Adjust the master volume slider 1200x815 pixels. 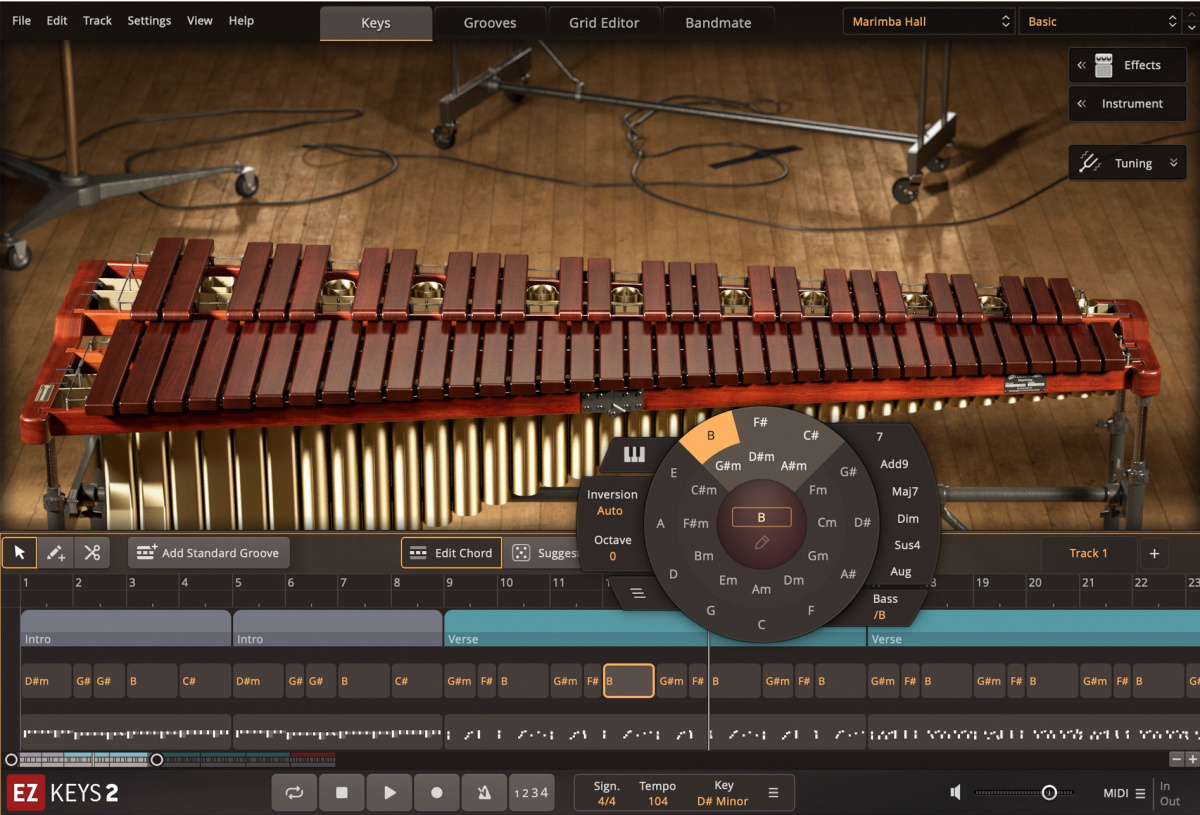(1049, 792)
